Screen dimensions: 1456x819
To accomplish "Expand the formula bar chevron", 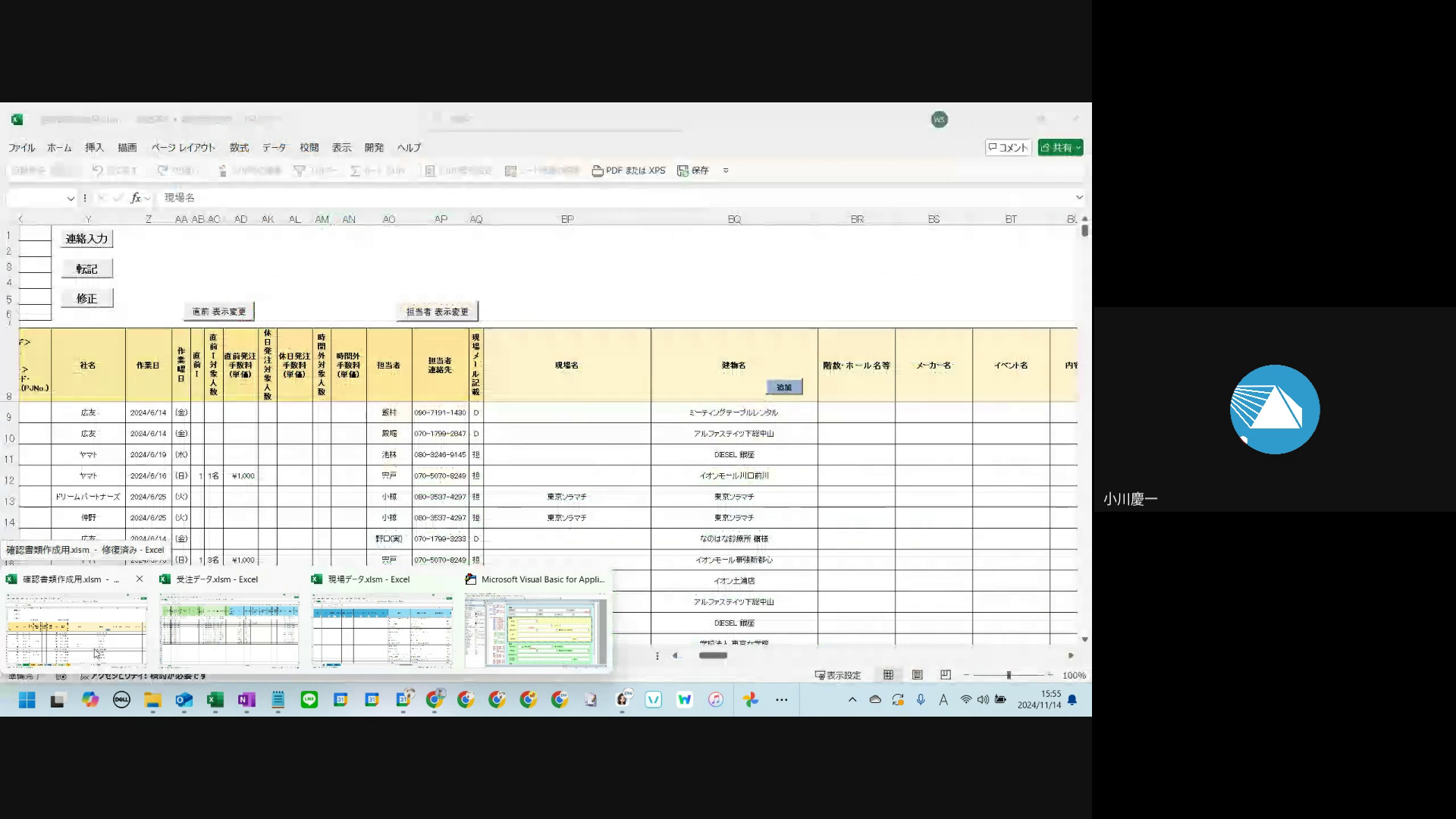I will pos(1079,197).
